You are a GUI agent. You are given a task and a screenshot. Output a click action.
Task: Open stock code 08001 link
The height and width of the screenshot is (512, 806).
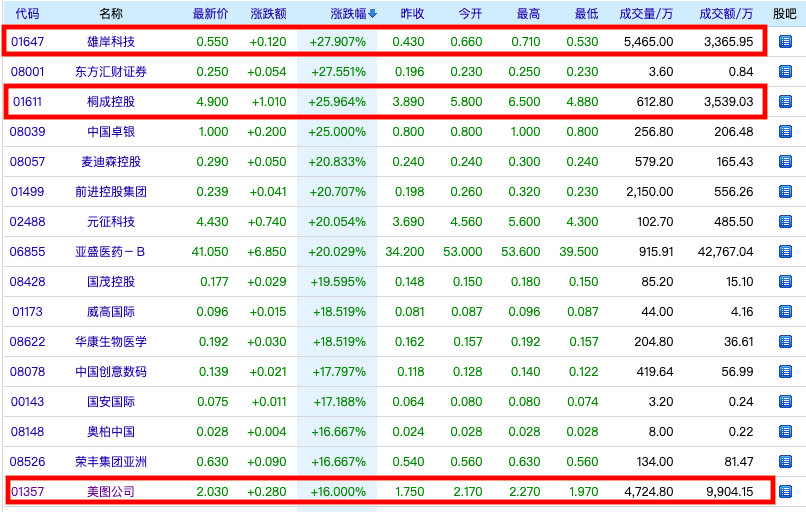pyautogui.click(x=27, y=71)
